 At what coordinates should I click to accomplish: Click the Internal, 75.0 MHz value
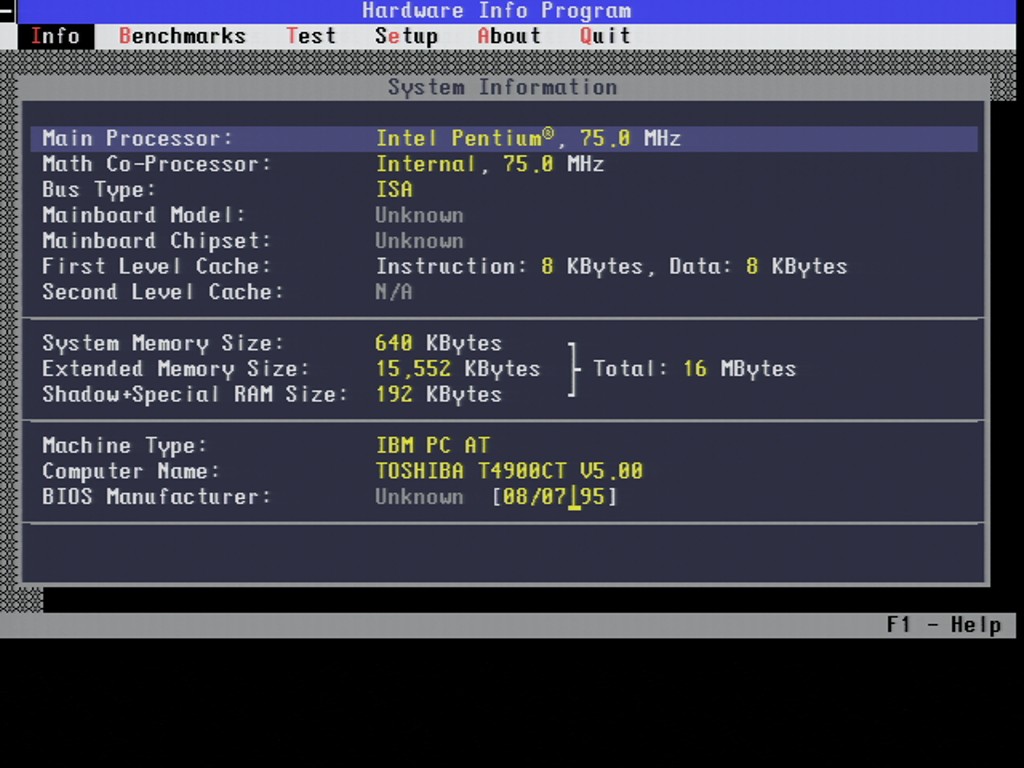(490, 164)
